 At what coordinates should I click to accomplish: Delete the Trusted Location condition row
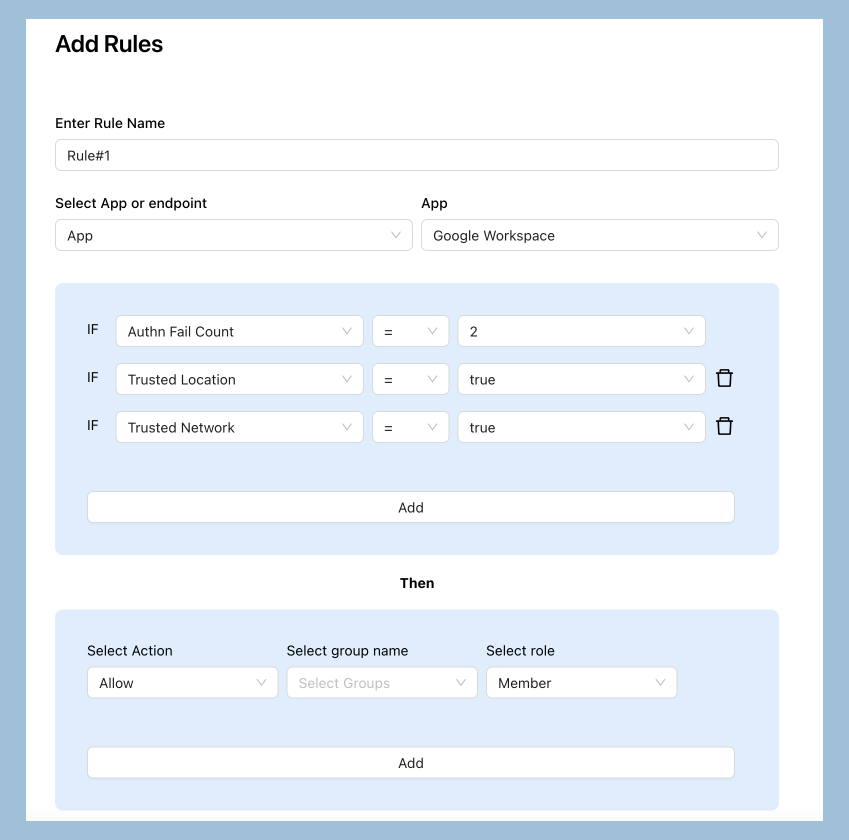click(x=725, y=379)
